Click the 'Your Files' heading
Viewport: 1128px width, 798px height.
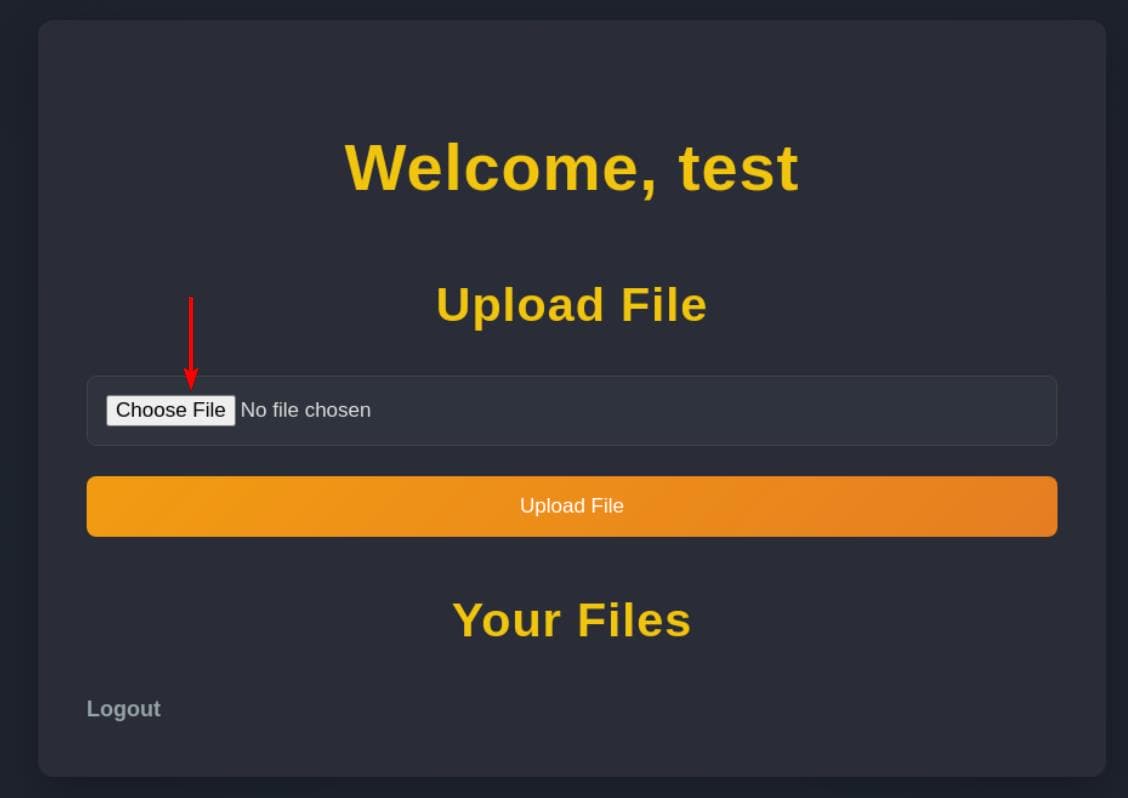click(x=571, y=620)
